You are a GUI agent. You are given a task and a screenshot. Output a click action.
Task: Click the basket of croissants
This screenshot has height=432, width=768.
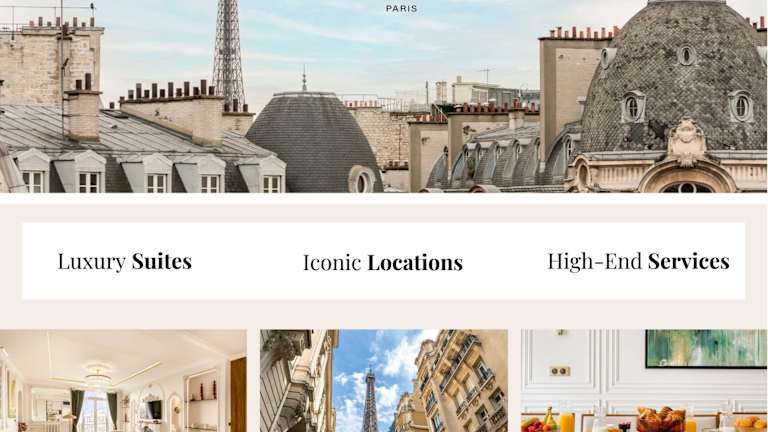[x=661, y=420]
